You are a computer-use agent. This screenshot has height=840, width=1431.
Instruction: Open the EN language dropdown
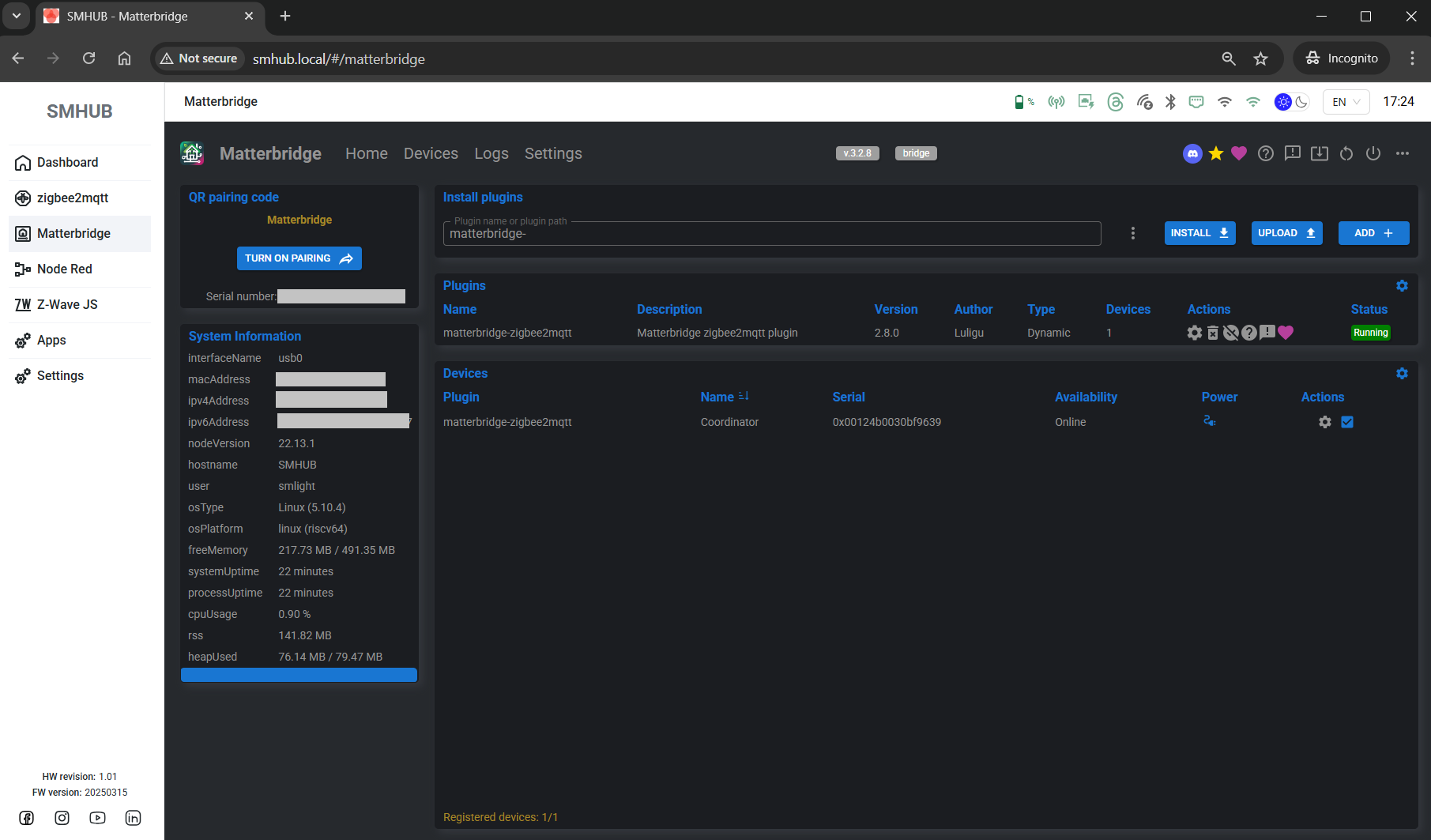1346,102
